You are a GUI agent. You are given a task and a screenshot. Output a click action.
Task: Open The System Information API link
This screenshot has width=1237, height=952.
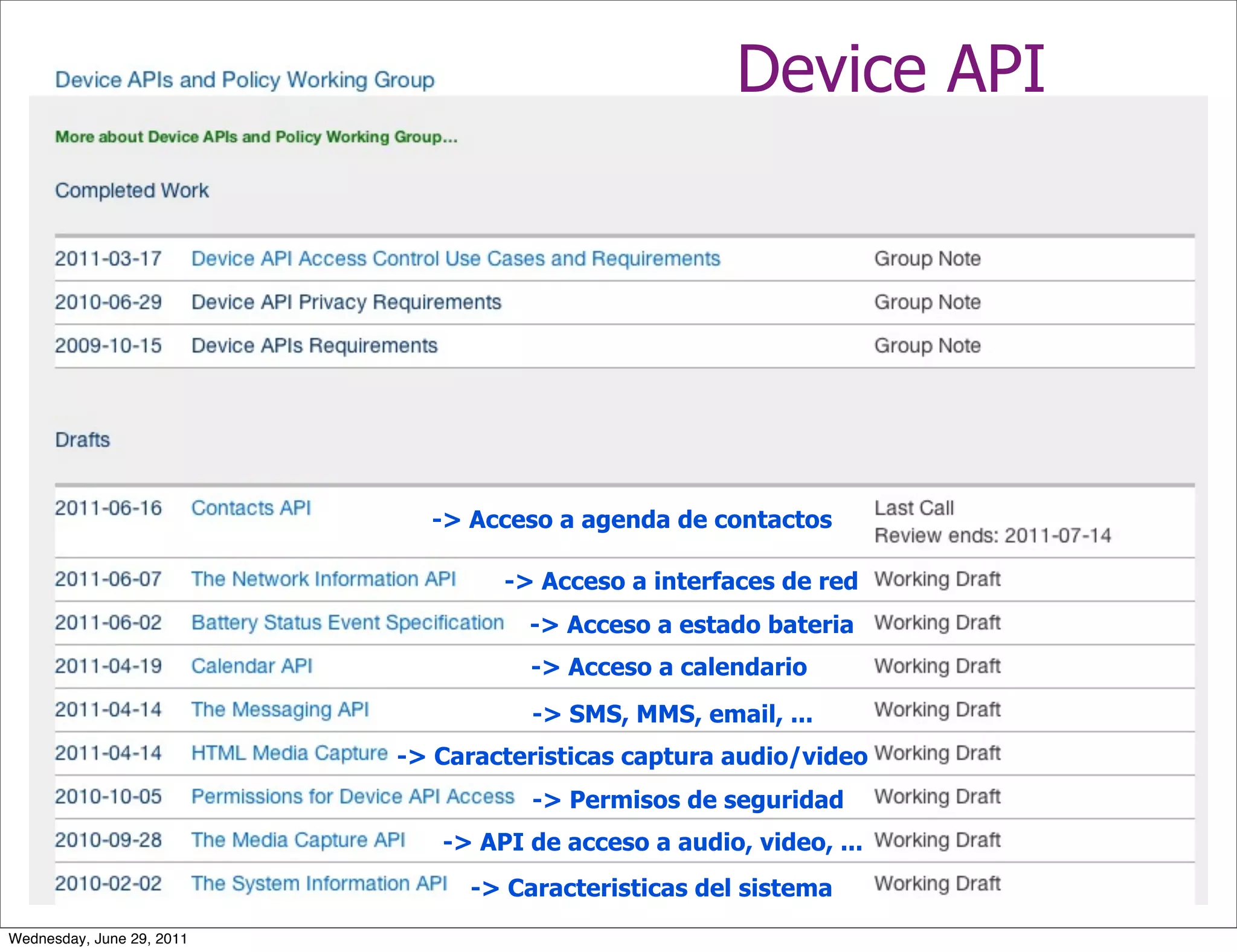[x=320, y=883]
